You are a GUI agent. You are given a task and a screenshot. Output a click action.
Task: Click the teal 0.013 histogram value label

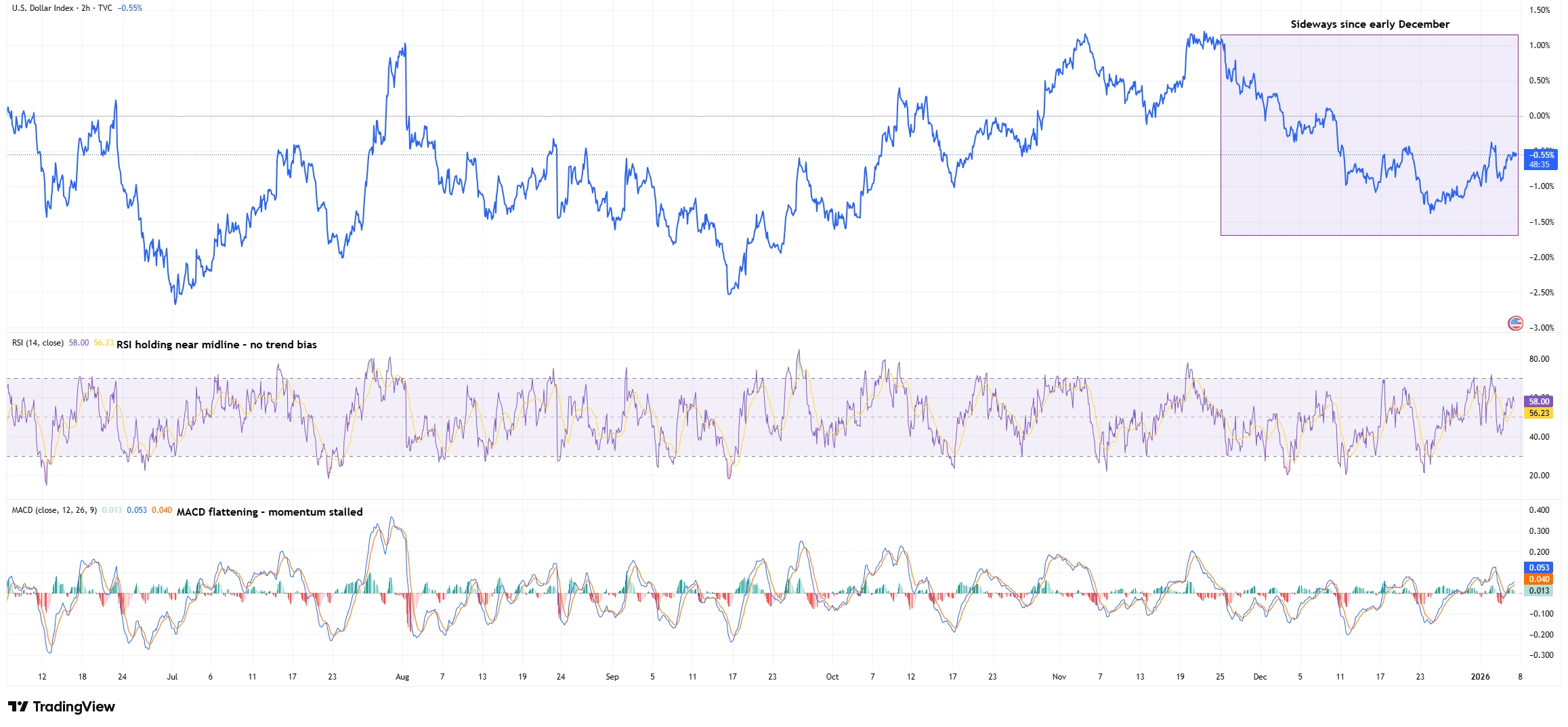[1539, 591]
